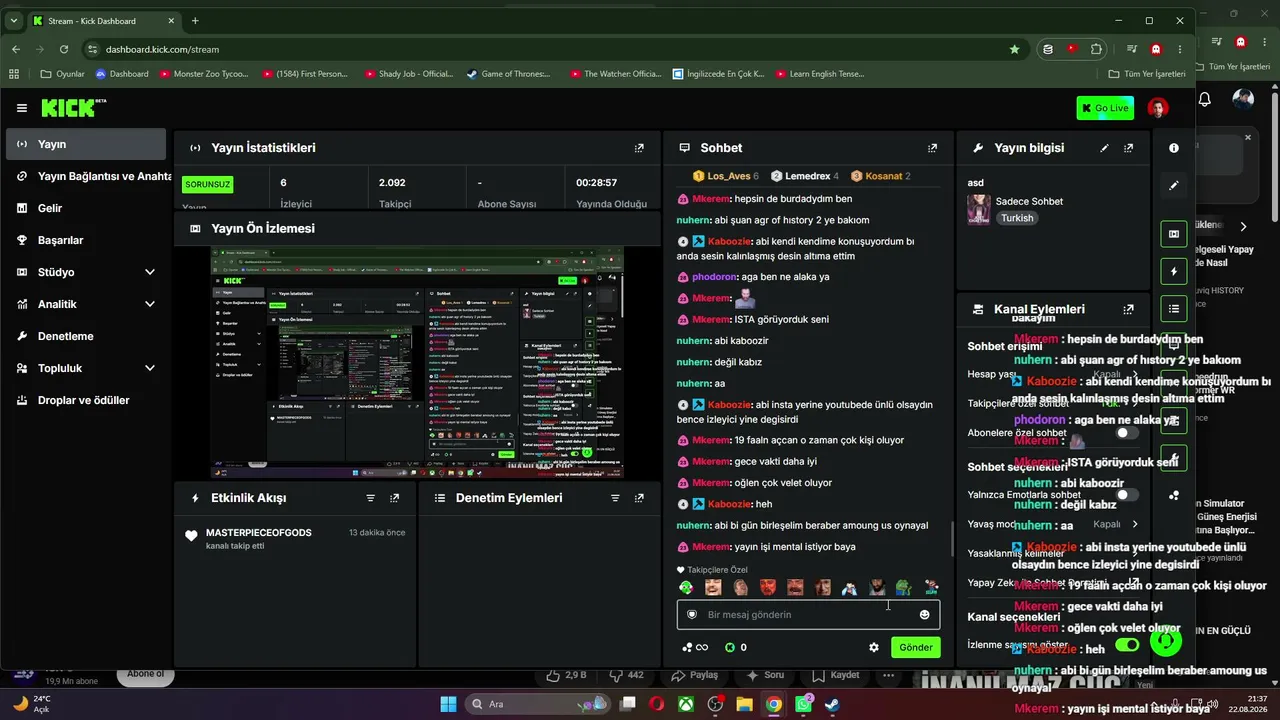This screenshot has height=720, width=1280.
Task: Open the Yapay Zeka sohbet link icon
Action: [1134, 583]
